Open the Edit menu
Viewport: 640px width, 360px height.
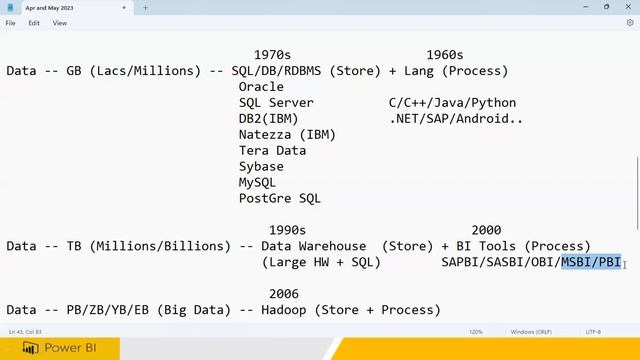point(34,23)
